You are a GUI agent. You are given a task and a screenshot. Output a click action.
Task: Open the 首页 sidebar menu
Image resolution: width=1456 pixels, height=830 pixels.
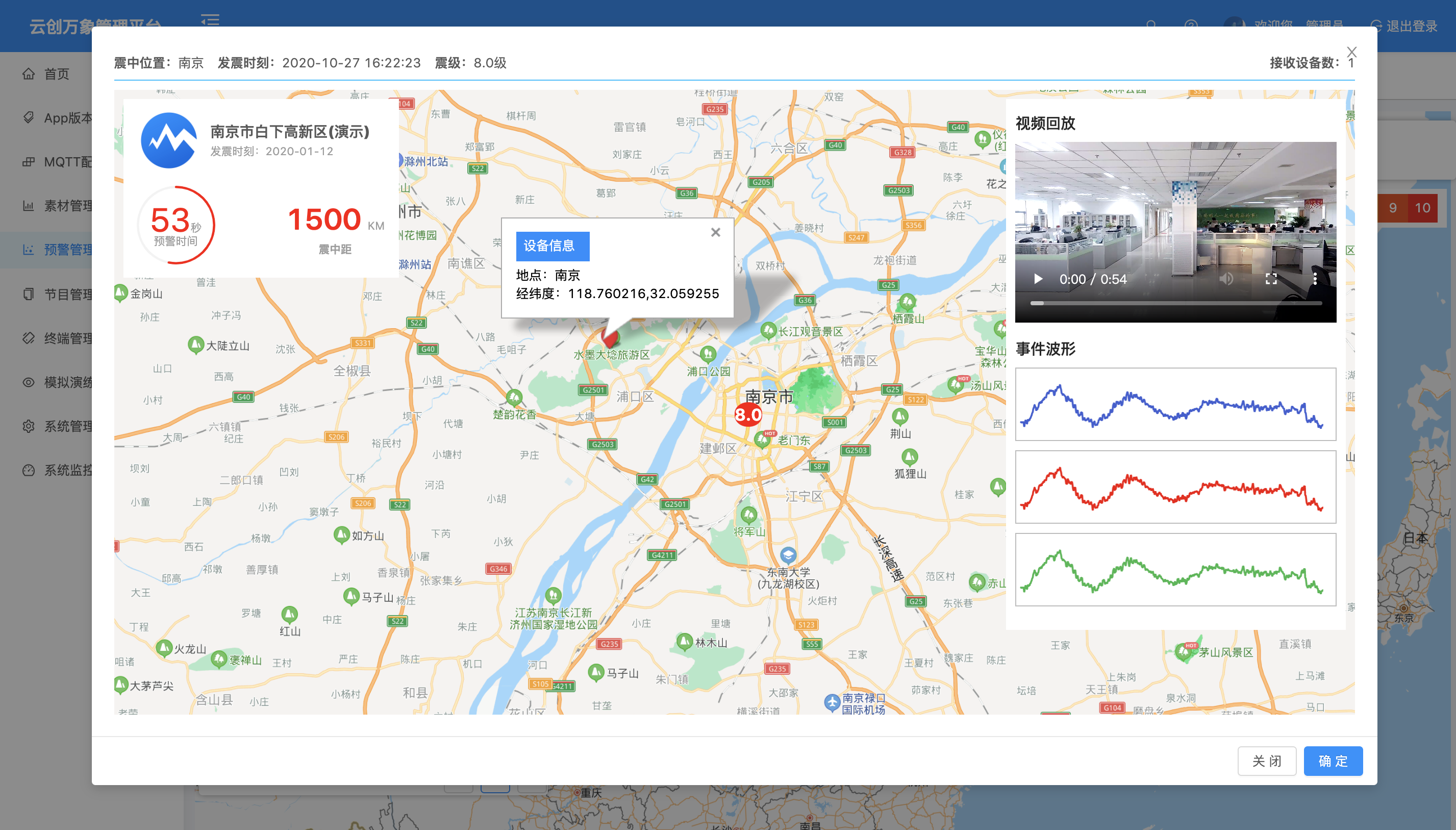tap(56, 74)
